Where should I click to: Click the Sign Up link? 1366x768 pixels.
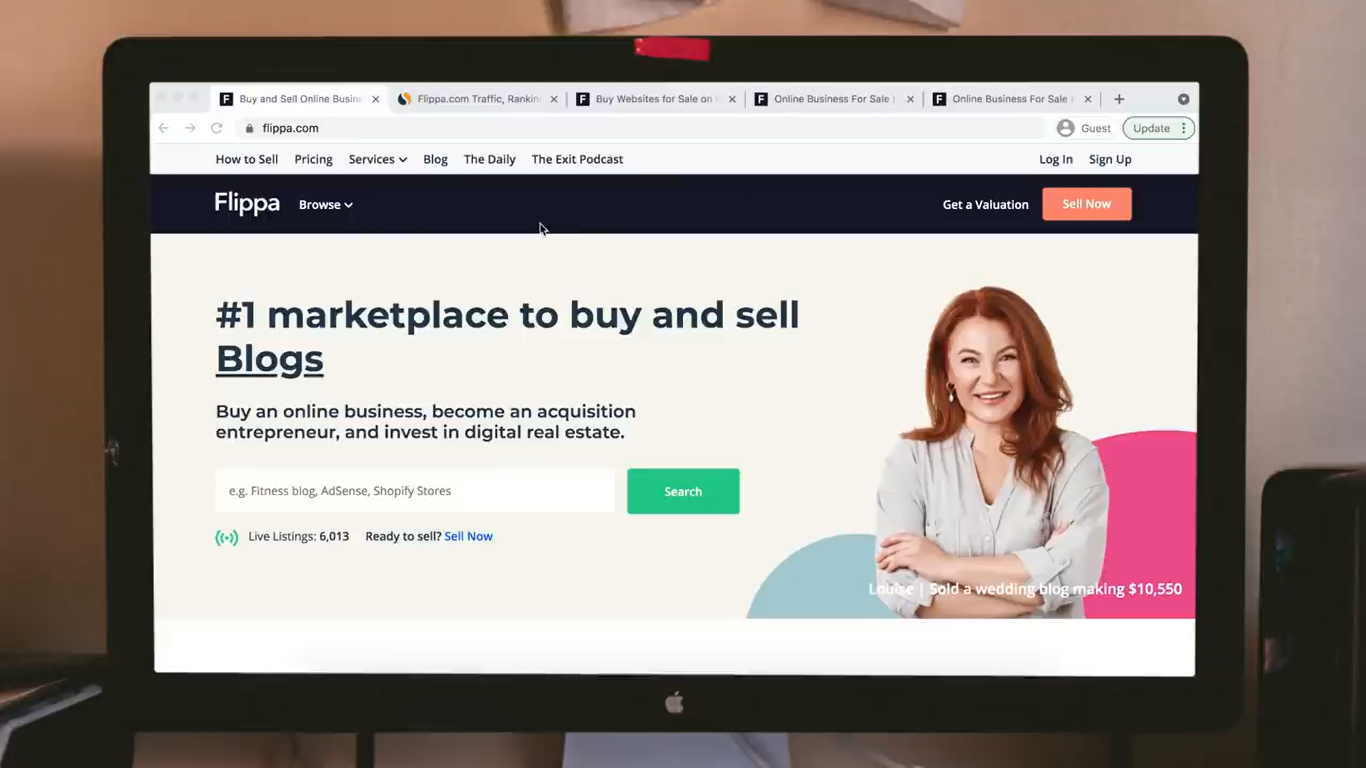coord(1110,159)
